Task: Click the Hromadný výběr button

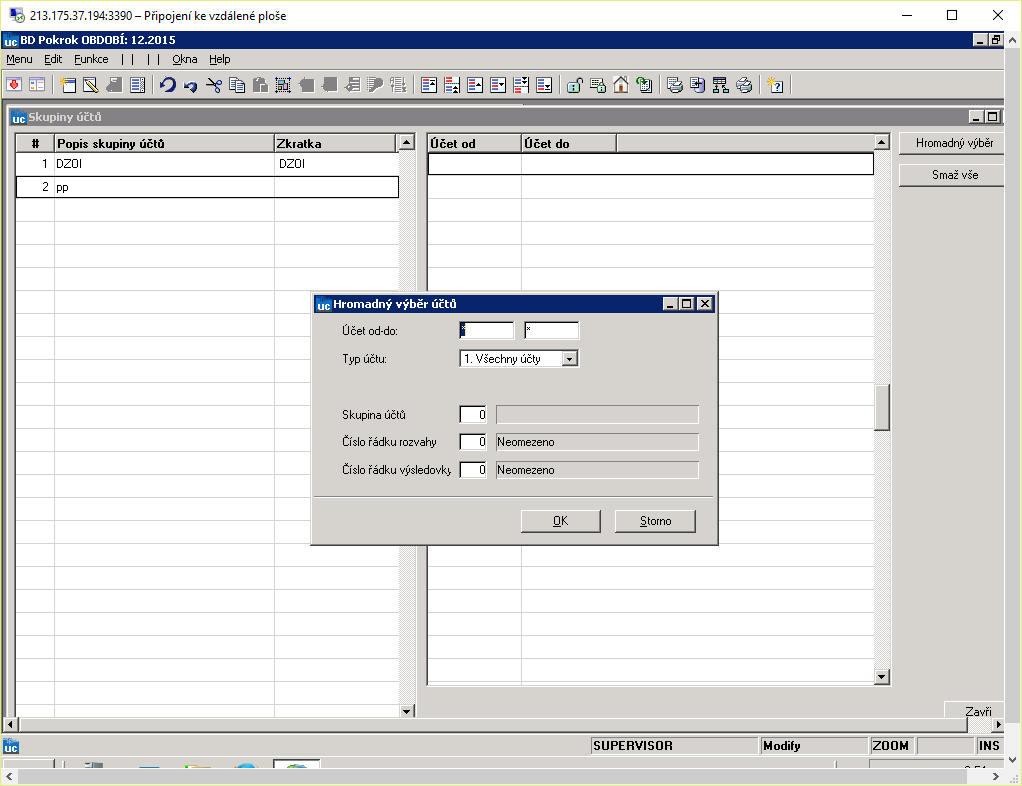Action: point(954,143)
